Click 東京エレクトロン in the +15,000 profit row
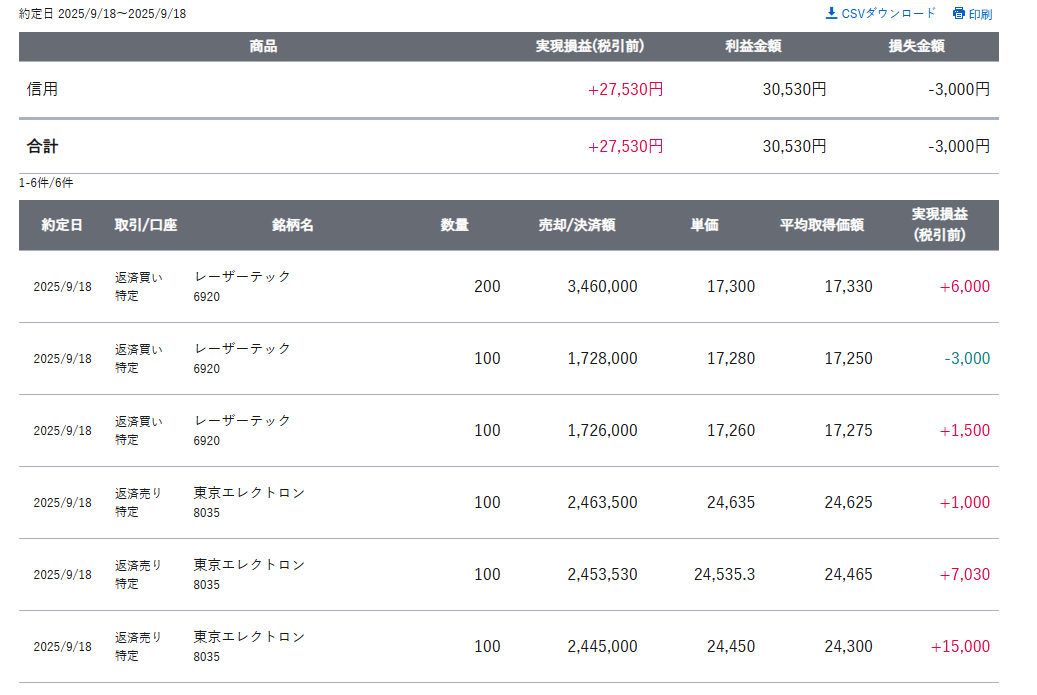 click(x=249, y=636)
